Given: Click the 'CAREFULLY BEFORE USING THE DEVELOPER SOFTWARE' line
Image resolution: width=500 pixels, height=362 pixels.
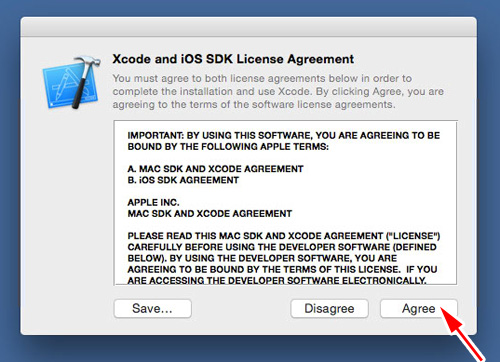Looking at the screenshot, I should coord(282,247).
